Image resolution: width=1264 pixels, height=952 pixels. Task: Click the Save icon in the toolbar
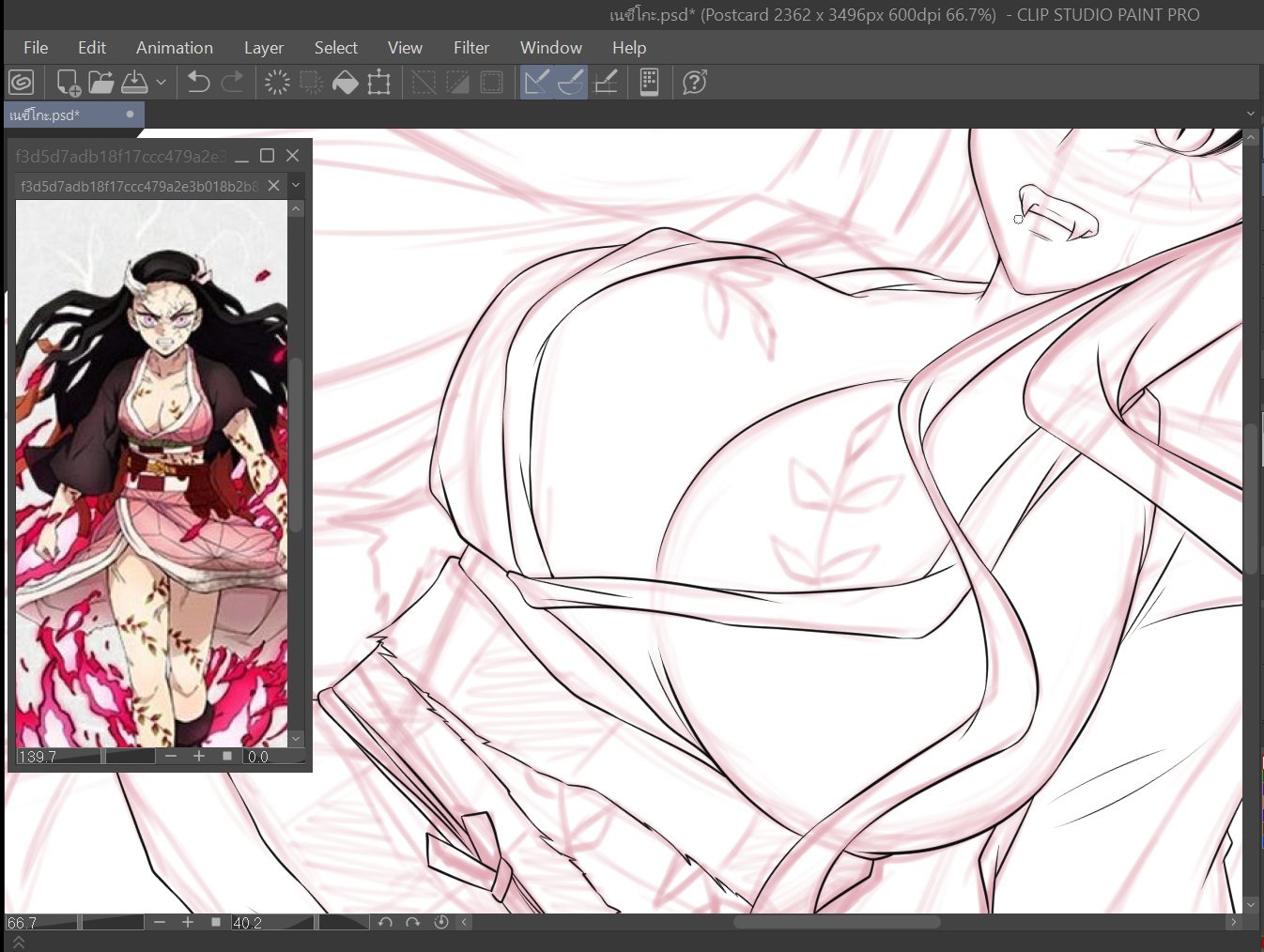tap(134, 83)
